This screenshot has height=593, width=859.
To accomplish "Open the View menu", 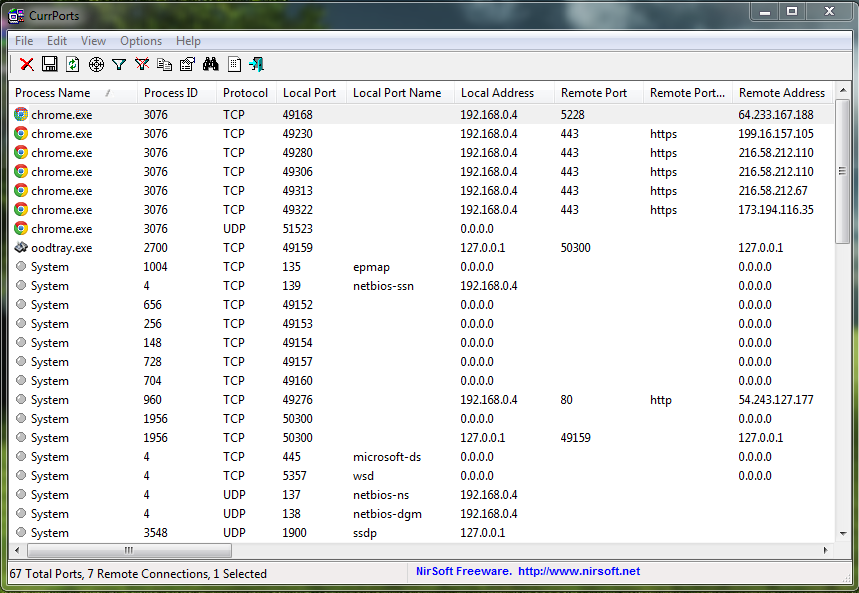I will coord(93,41).
